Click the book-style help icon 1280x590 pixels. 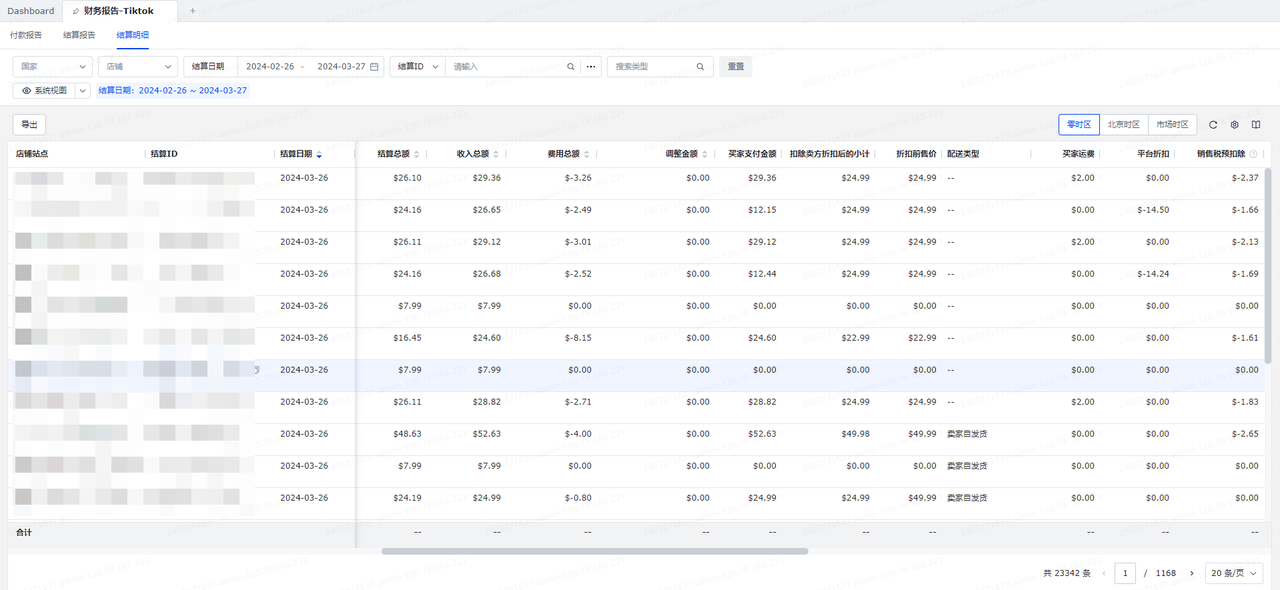1257,125
